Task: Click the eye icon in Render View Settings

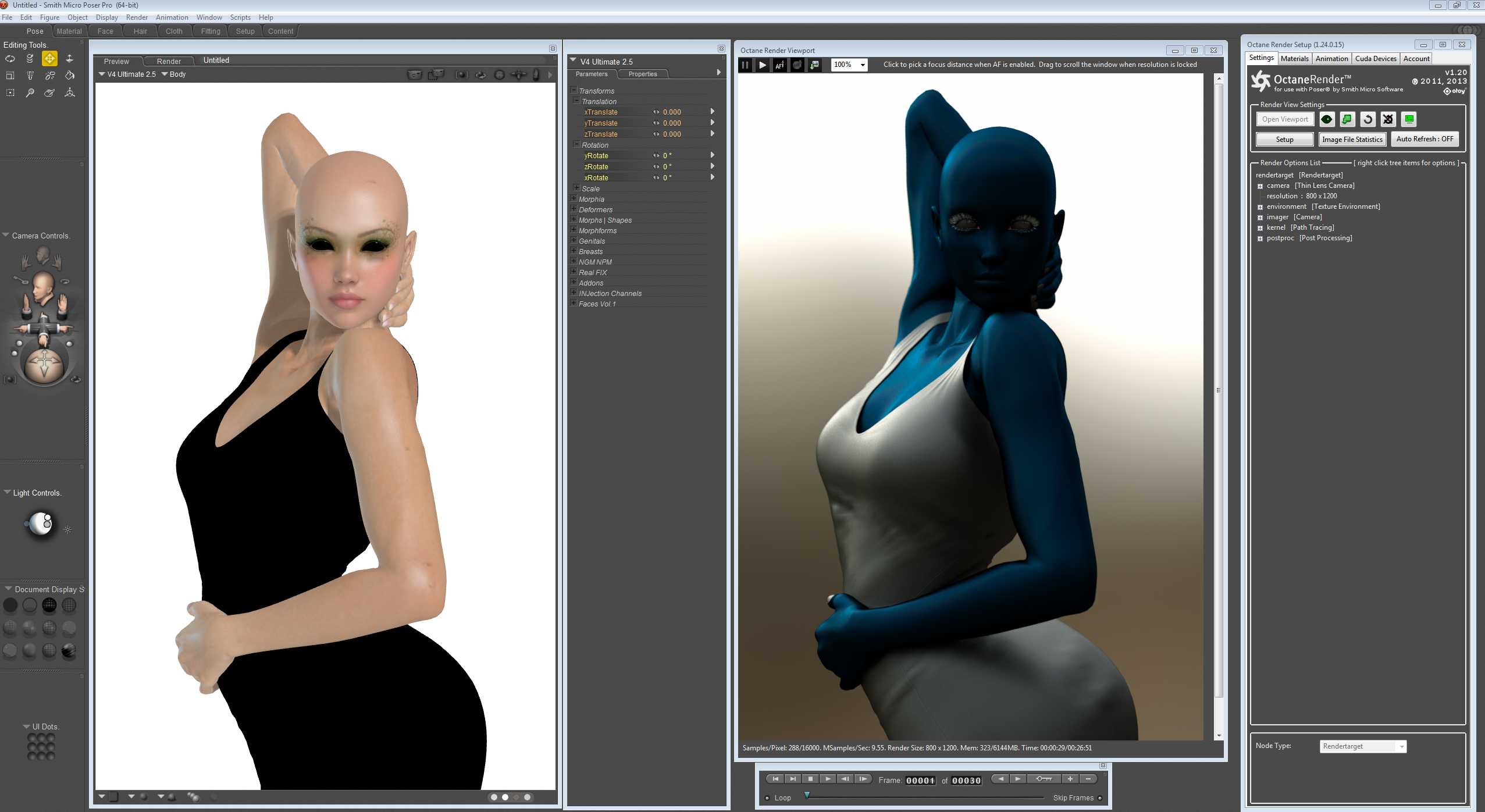Action: click(1327, 119)
